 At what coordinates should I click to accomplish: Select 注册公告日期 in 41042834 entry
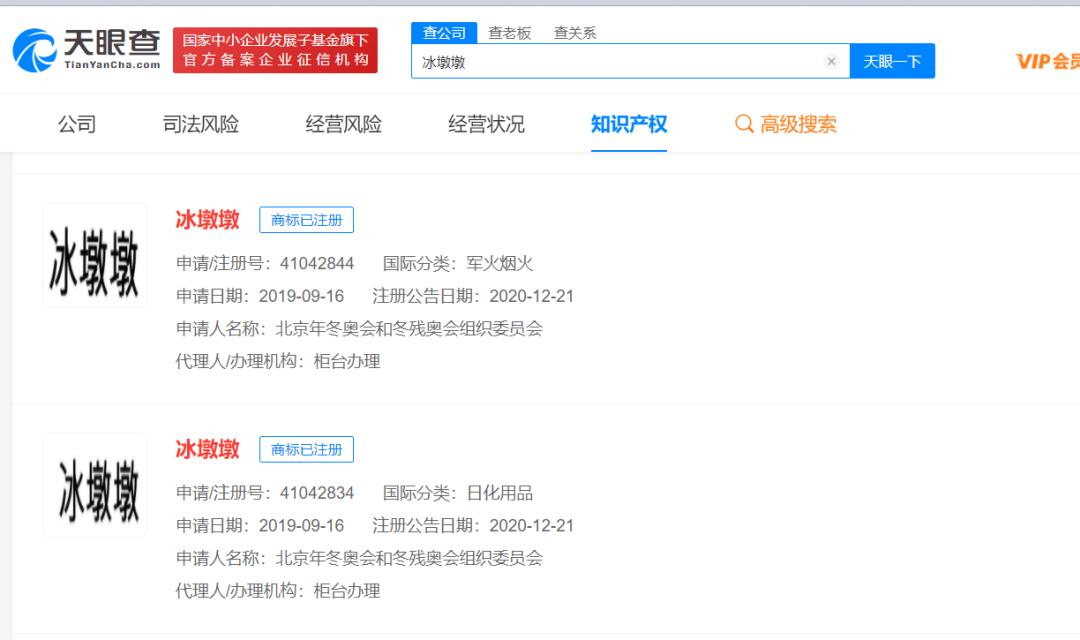pos(531,526)
